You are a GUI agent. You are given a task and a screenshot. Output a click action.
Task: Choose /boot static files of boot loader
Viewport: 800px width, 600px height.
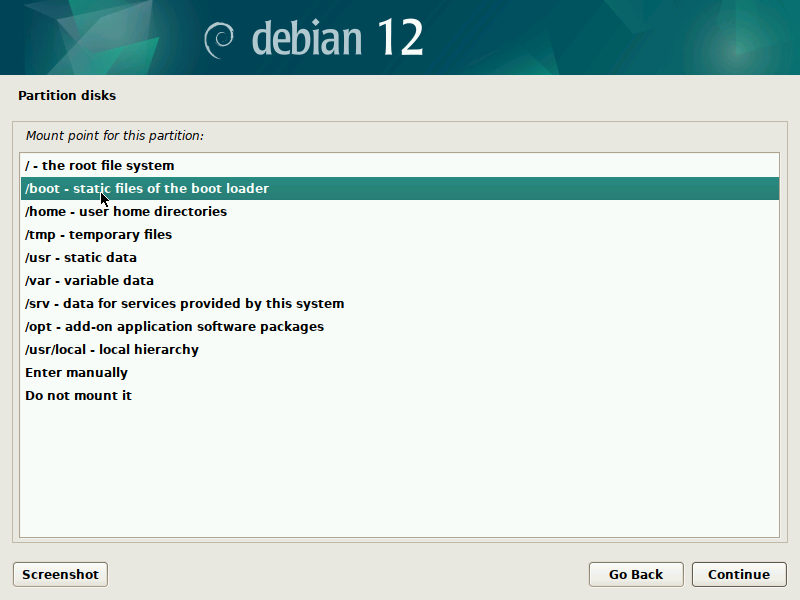tap(399, 188)
